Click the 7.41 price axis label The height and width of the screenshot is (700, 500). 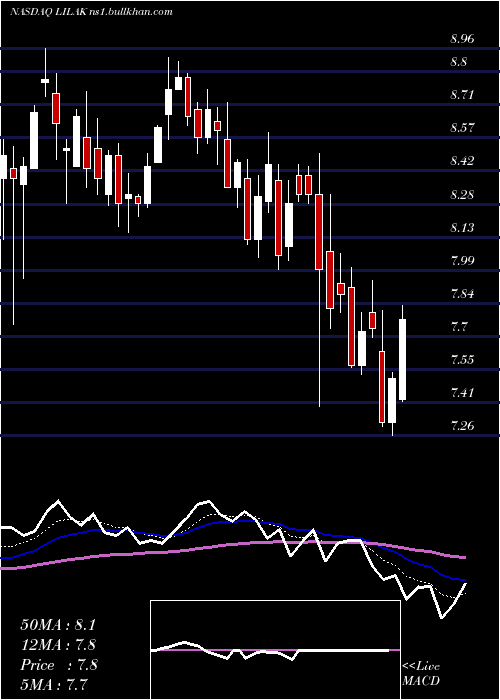tap(462, 393)
